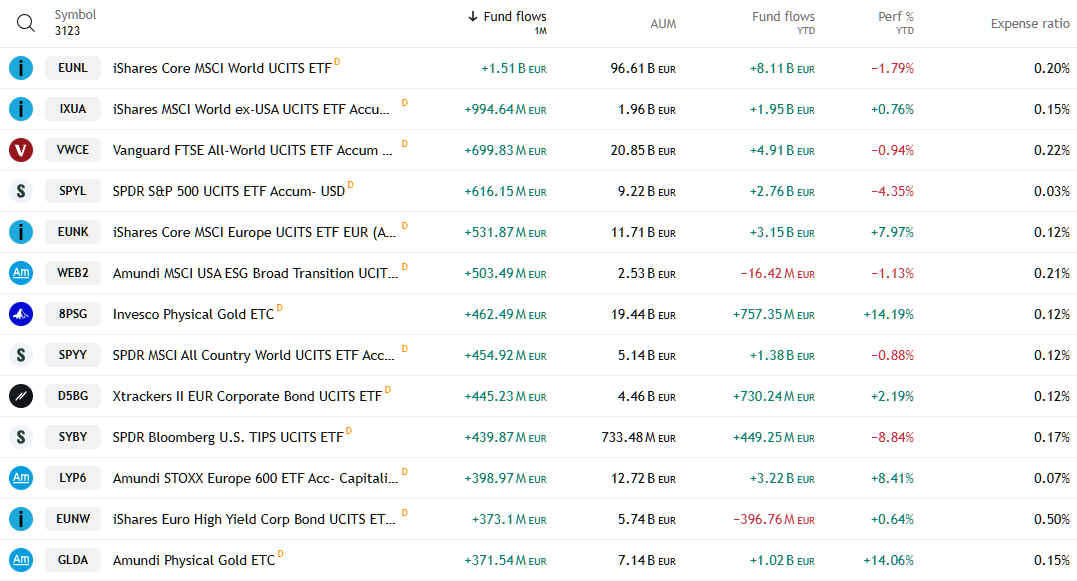Sort by the AUM column header
The height and width of the screenshot is (581, 1077).
[x=663, y=23]
